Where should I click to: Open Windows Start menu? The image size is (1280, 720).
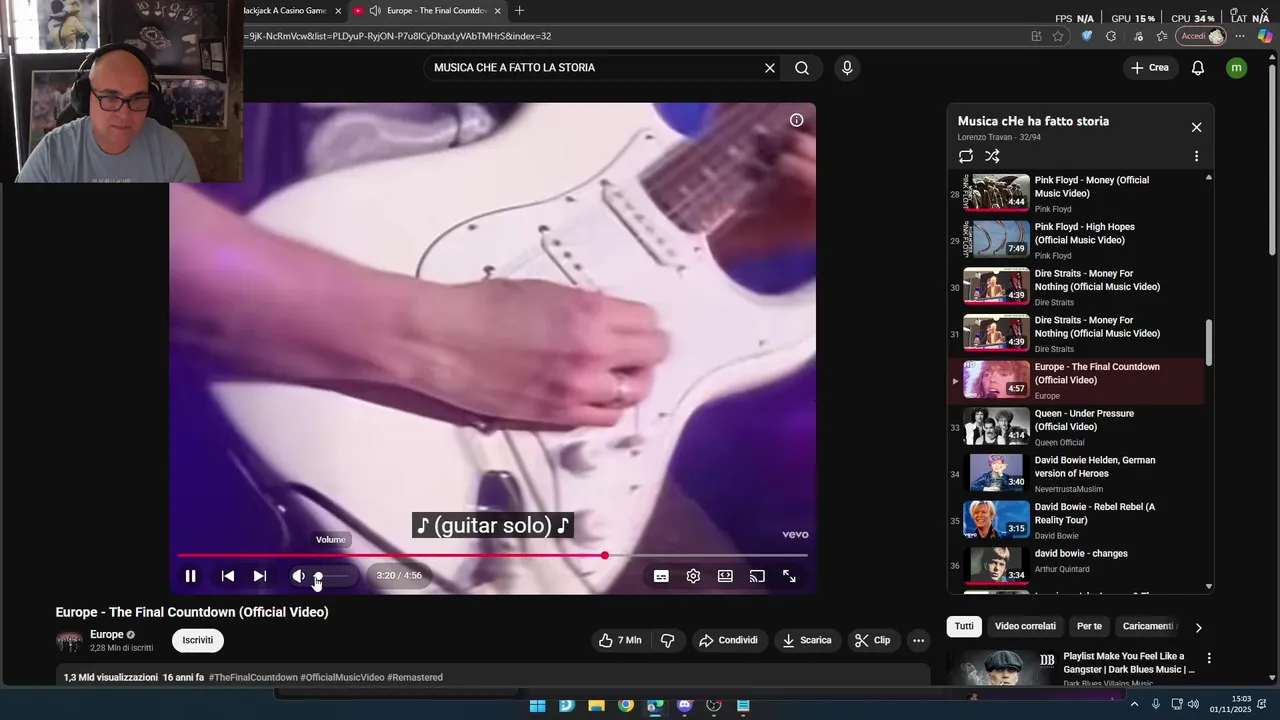click(537, 705)
